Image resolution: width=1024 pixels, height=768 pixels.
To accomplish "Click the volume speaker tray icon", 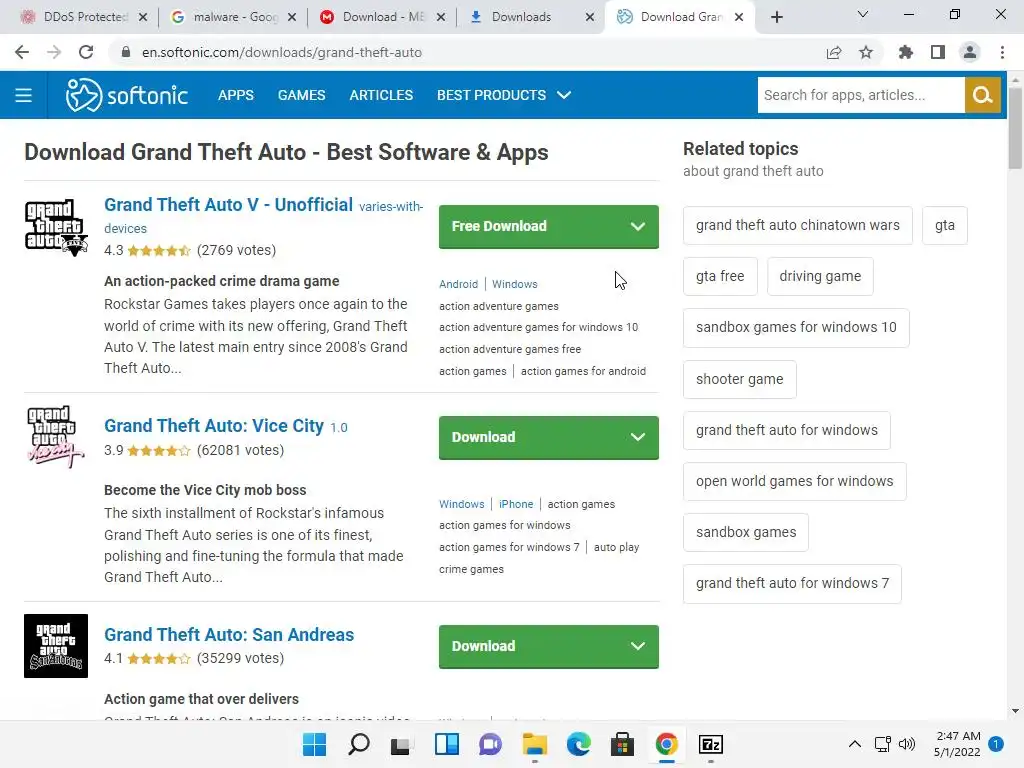I will point(906,744).
